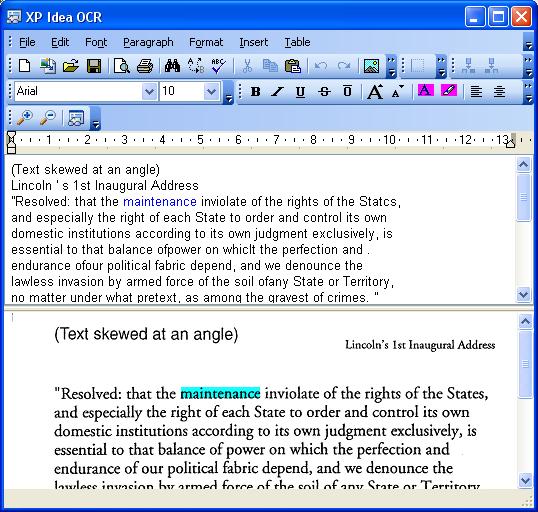Center align text
The height and width of the screenshot is (512, 538).
[x=499, y=91]
